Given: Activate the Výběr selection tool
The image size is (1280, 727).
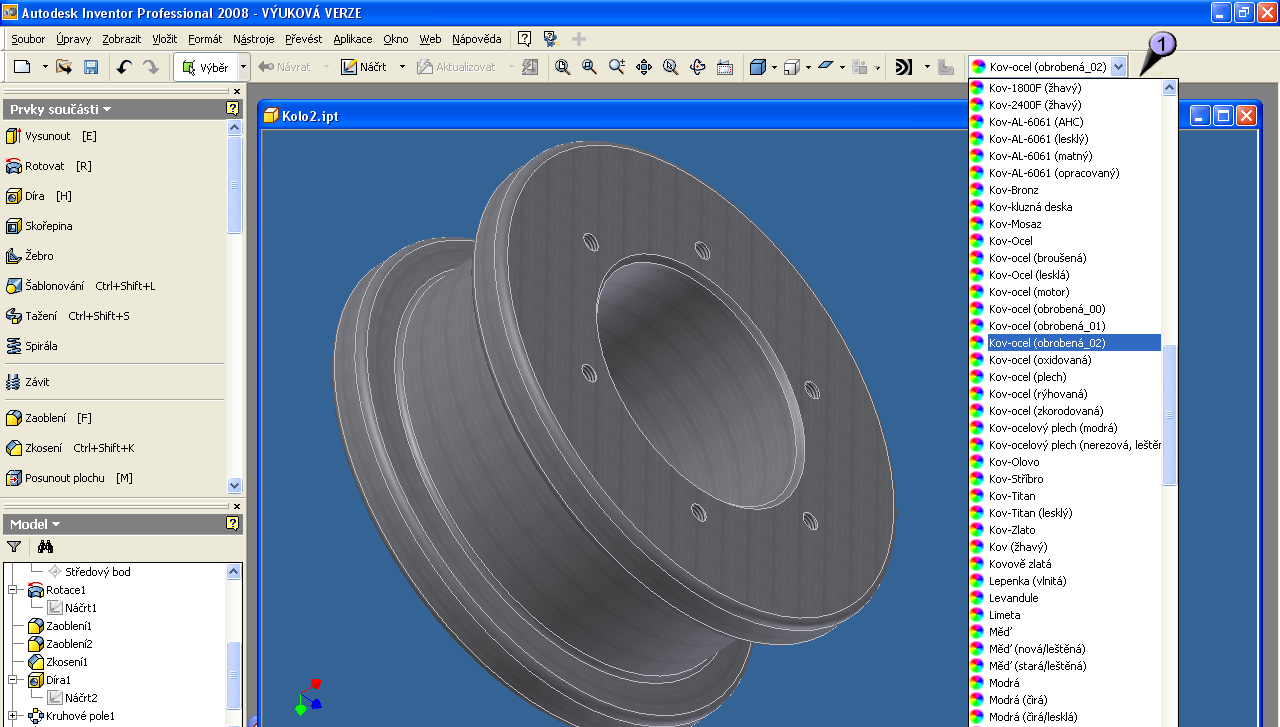Looking at the screenshot, I should 205,67.
